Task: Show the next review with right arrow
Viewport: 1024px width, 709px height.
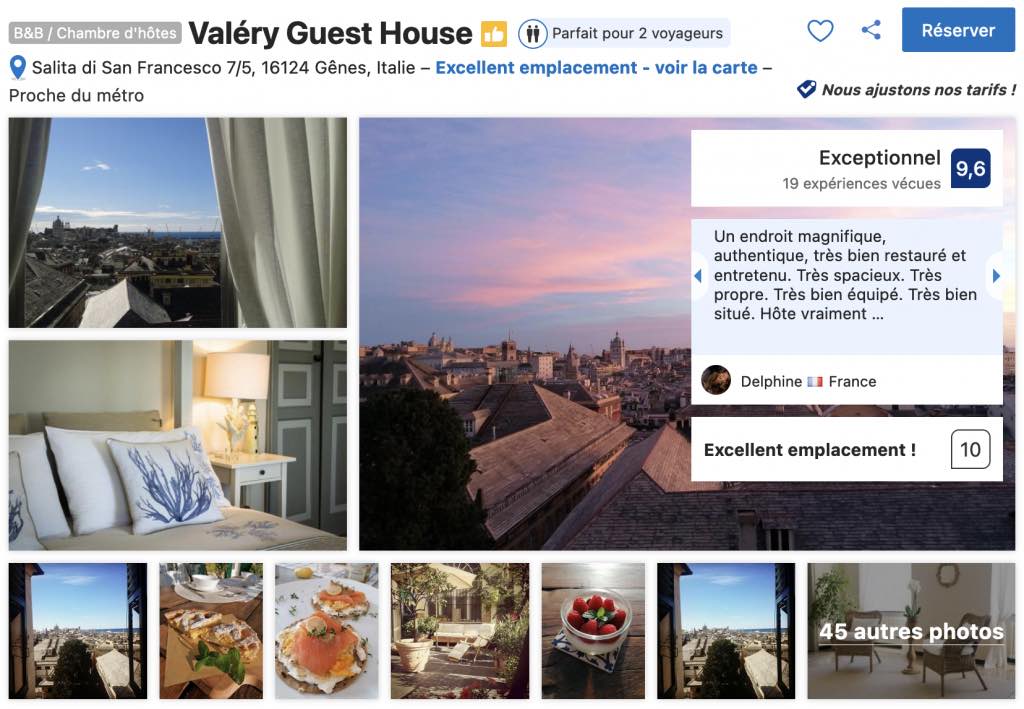Action: pyautogui.click(x=995, y=276)
